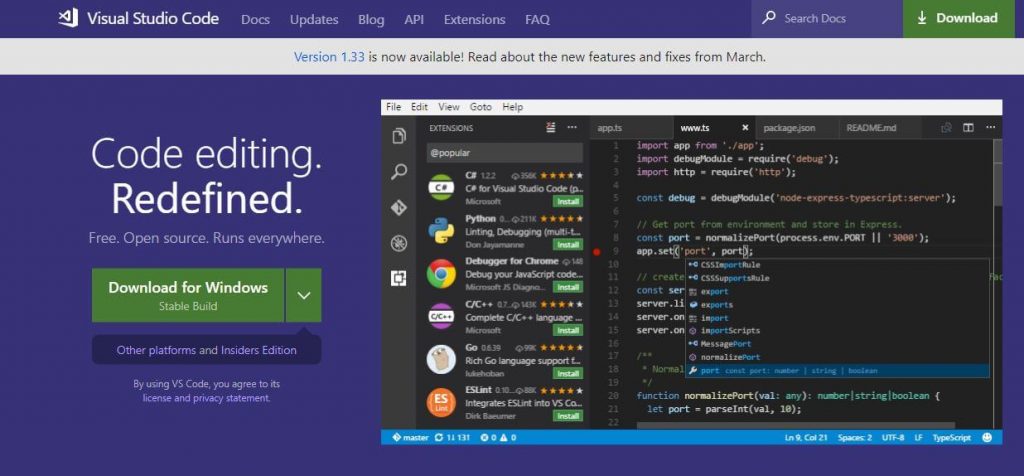This screenshot has width=1024, height=476.
Task: Switch to the package.json tab
Action: pos(795,128)
